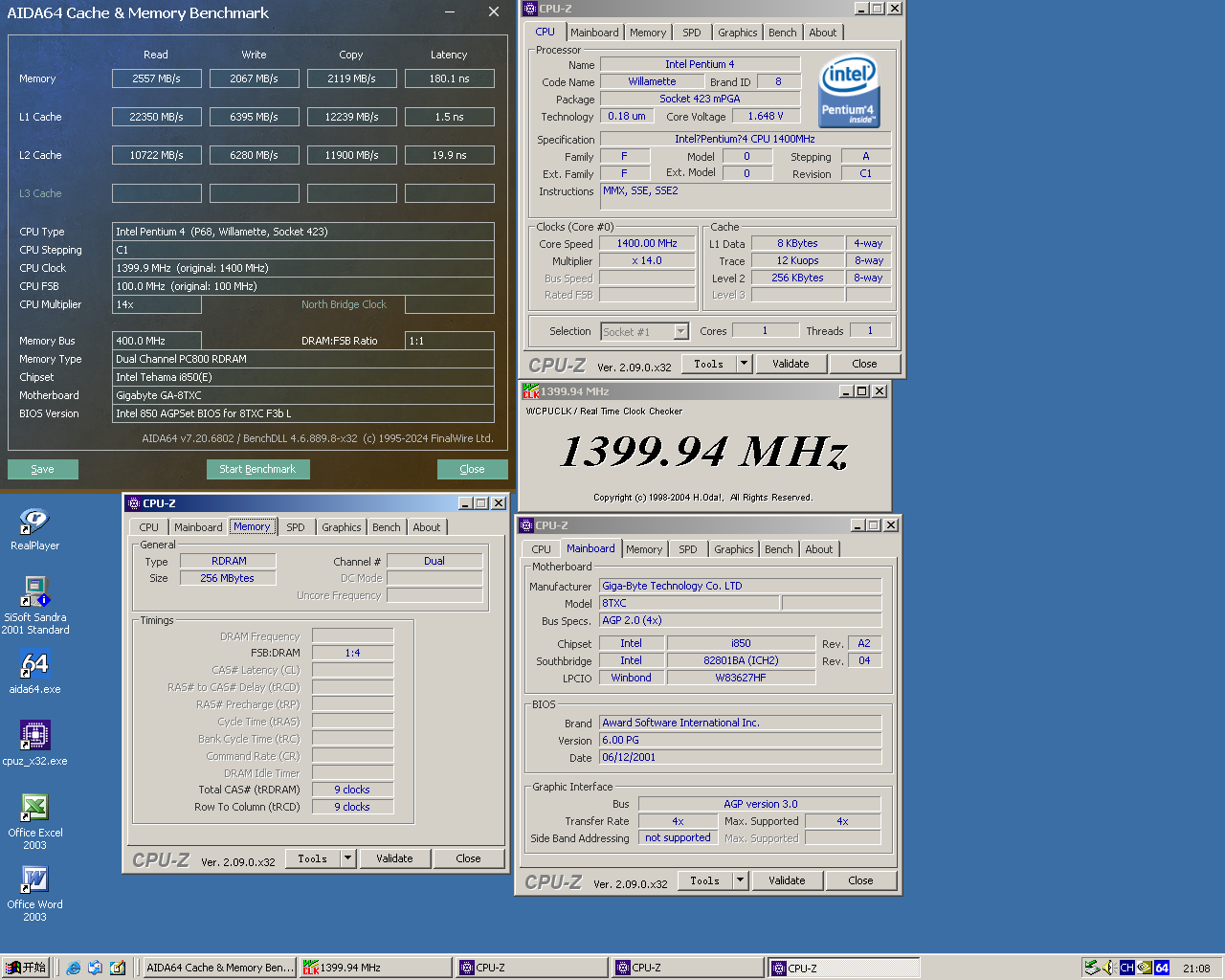Open Memory tab in CPU-Z Mainboard window
This screenshot has width=1225, height=980.
pos(644,549)
